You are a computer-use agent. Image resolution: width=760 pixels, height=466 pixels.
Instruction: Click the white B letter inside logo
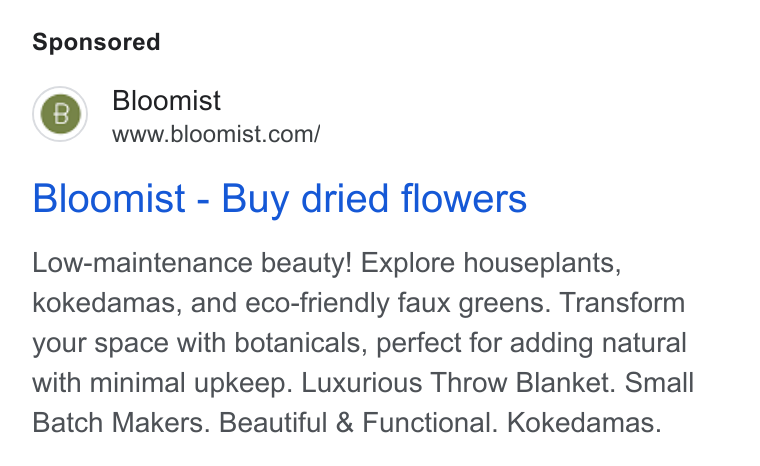pyautogui.click(x=61, y=114)
